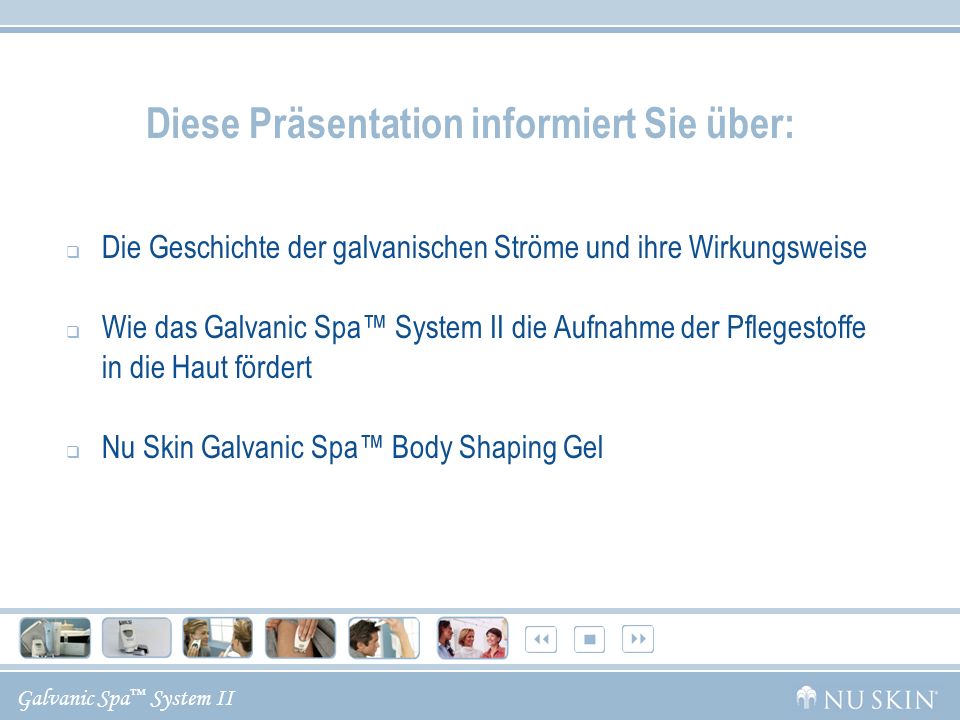Click the rewind playback button
The height and width of the screenshot is (720, 960).
[541, 639]
